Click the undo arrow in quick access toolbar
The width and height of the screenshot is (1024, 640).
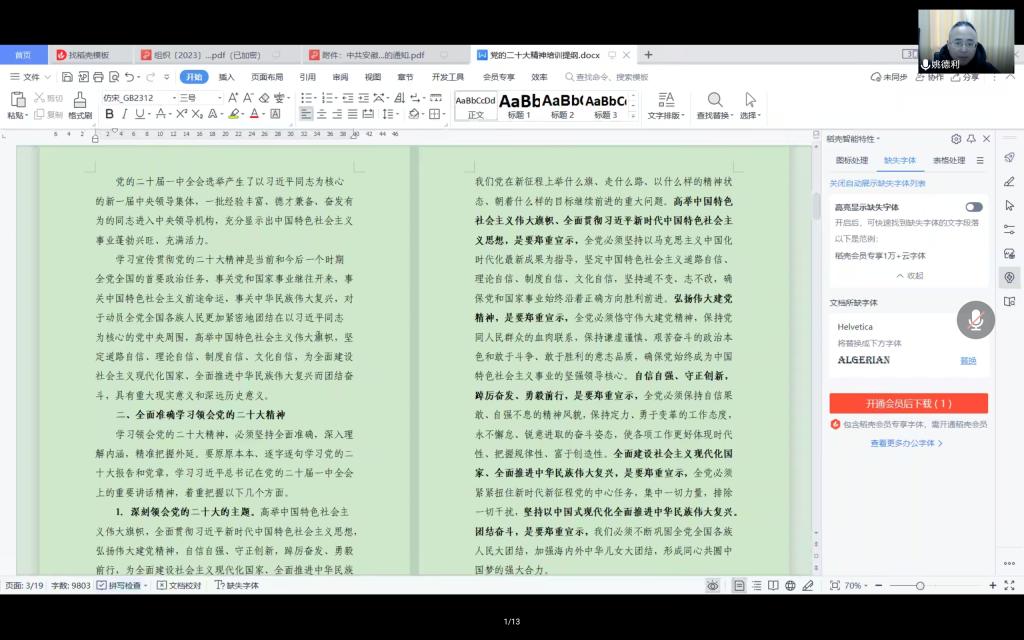pyautogui.click(x=129, y=77)
